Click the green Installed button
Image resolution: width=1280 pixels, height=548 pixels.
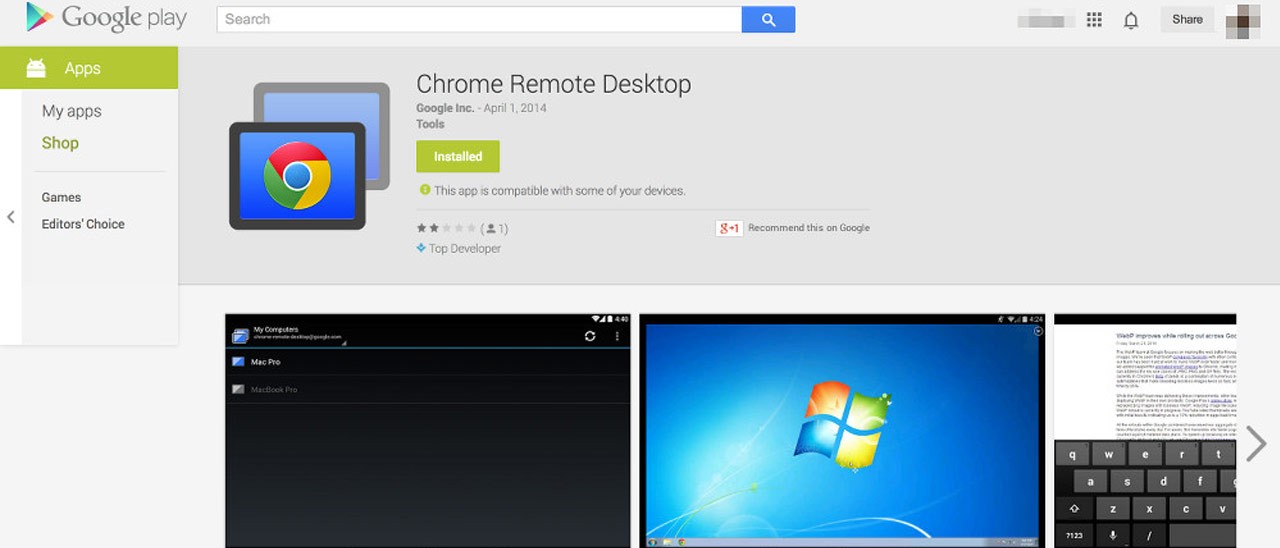(x=458, y=156)
